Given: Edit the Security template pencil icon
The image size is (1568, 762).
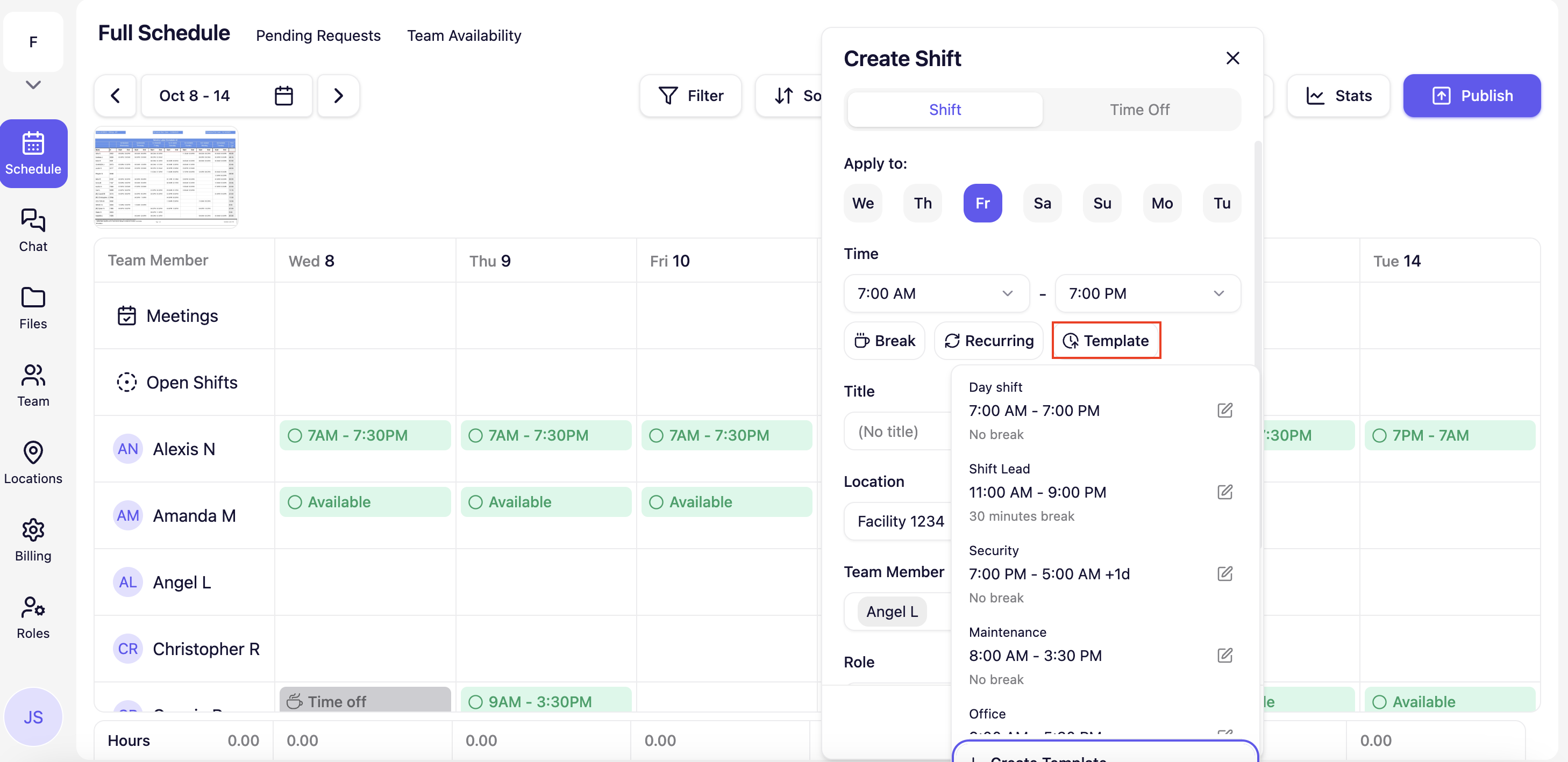Looking at the screenshot, I should (x=1224, y=573).
